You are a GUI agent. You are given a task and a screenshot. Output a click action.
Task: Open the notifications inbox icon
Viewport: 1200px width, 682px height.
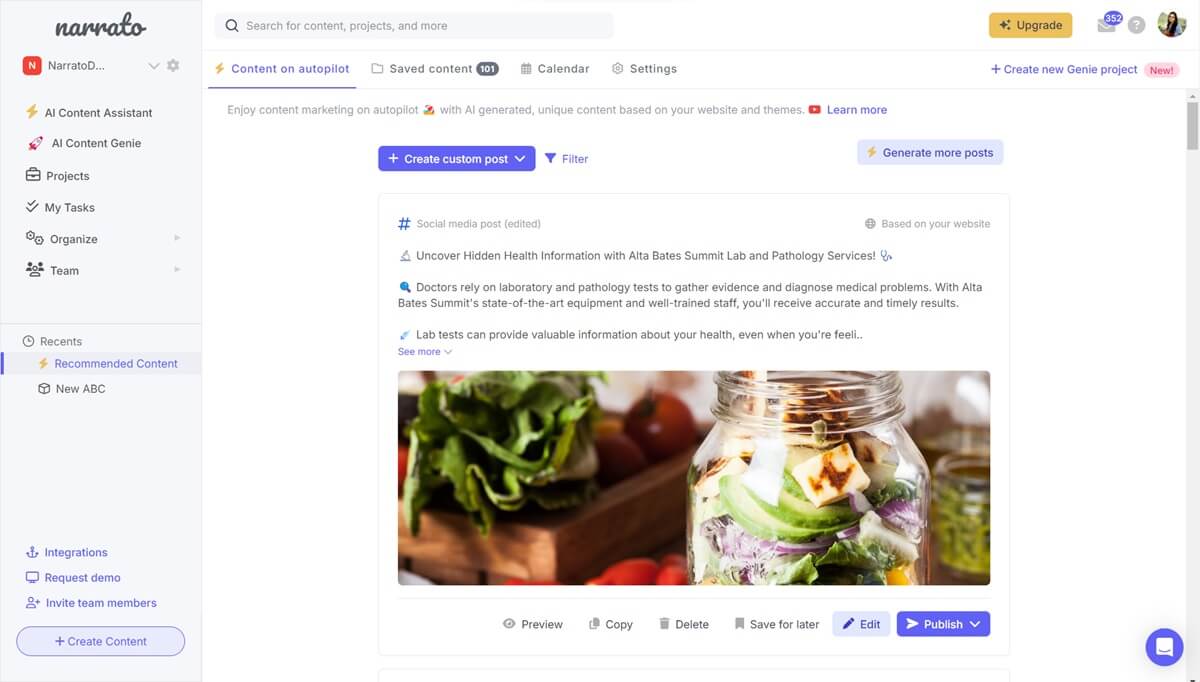[1106, 25]
